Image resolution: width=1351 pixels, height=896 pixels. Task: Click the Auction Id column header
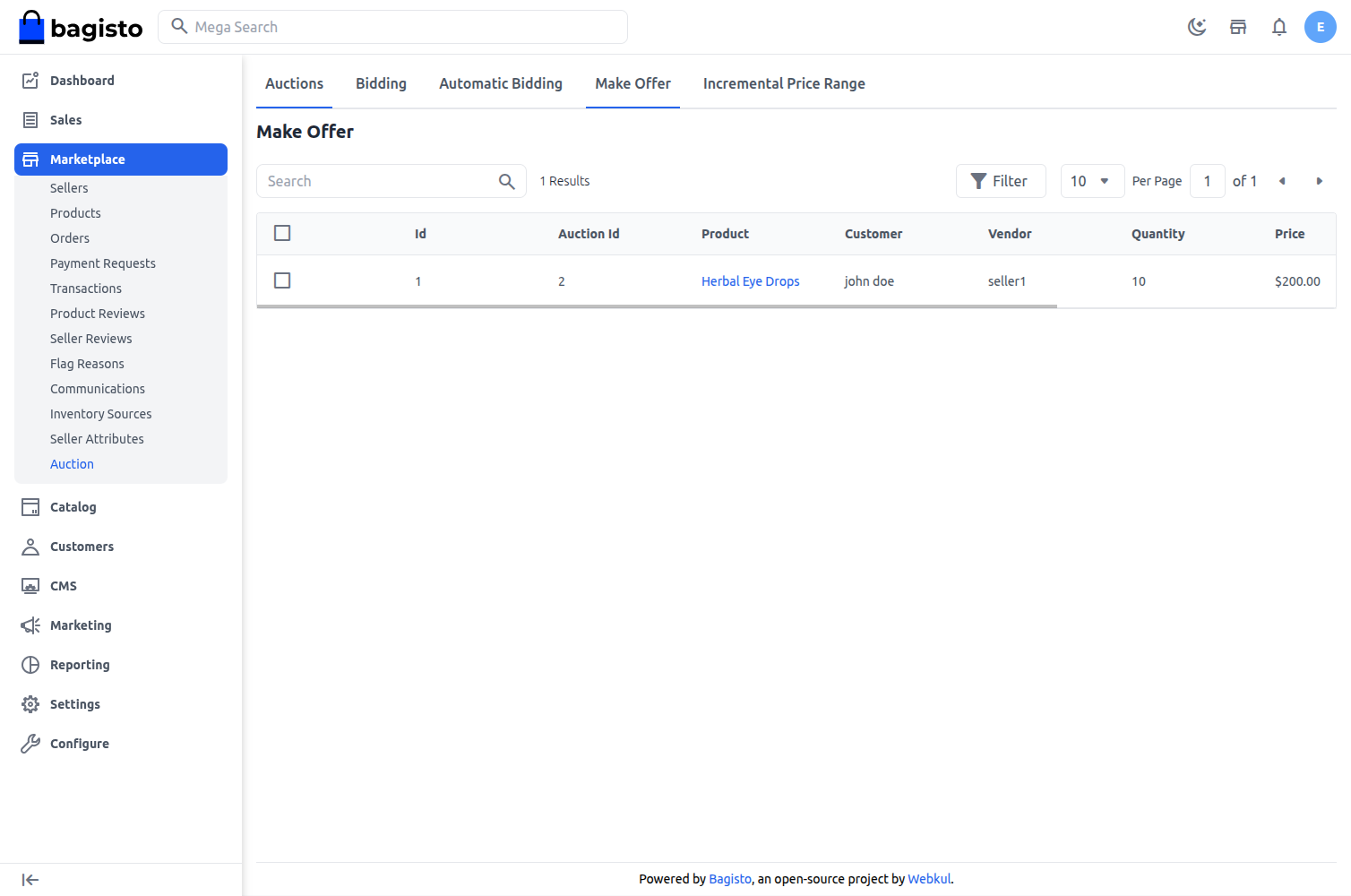pos(589,234)
